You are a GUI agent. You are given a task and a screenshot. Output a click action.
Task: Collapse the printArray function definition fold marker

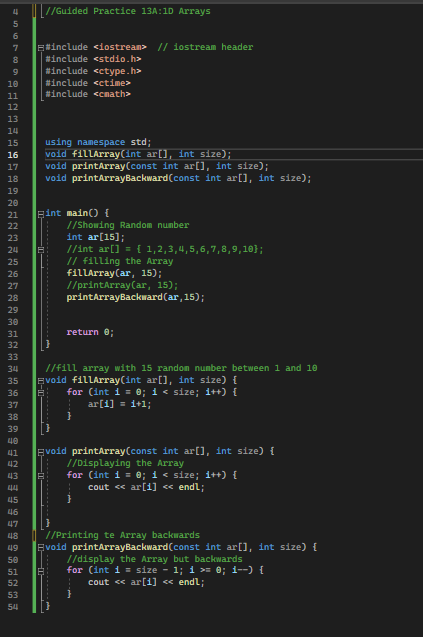coord(41,452)
